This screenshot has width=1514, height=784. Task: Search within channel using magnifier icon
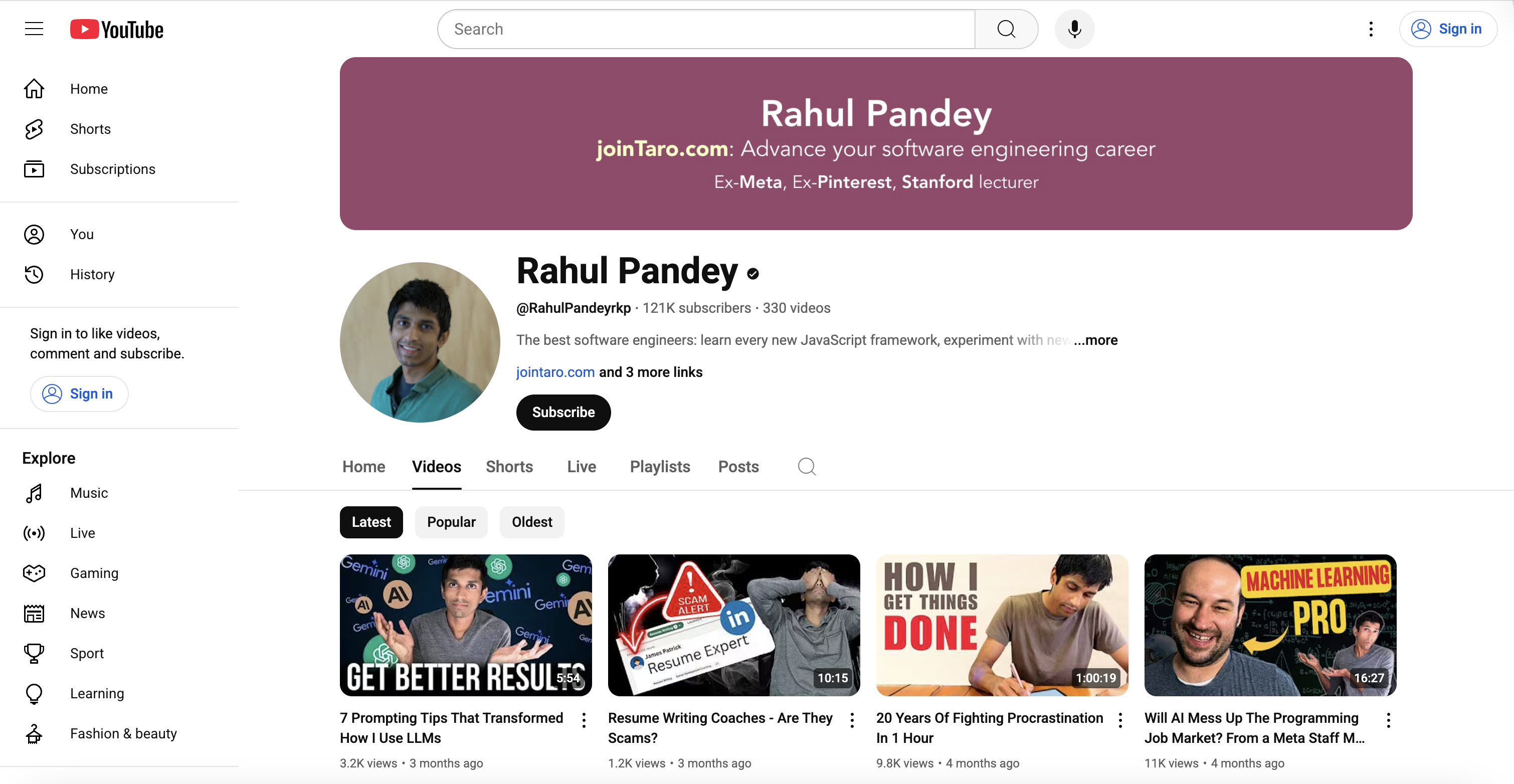(806, 467)
